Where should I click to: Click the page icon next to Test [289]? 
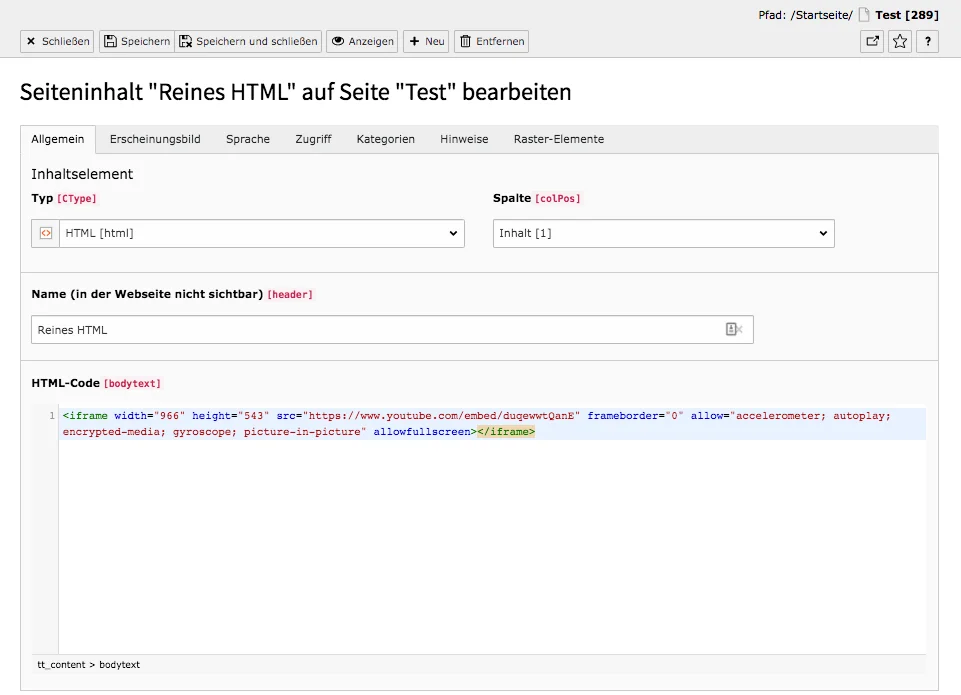tap(865, 14)
